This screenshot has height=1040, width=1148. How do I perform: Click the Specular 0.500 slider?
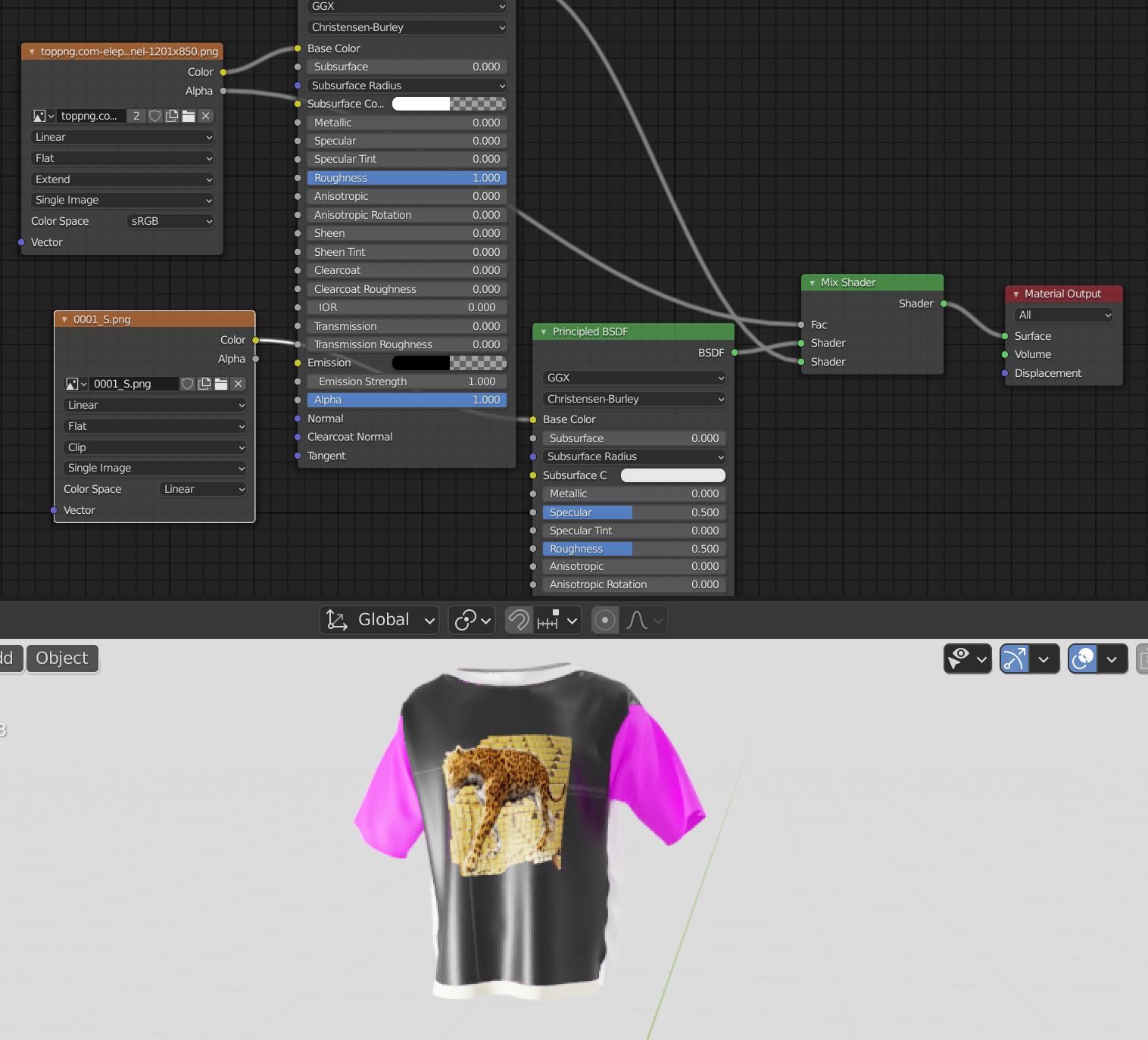point(635,512)
